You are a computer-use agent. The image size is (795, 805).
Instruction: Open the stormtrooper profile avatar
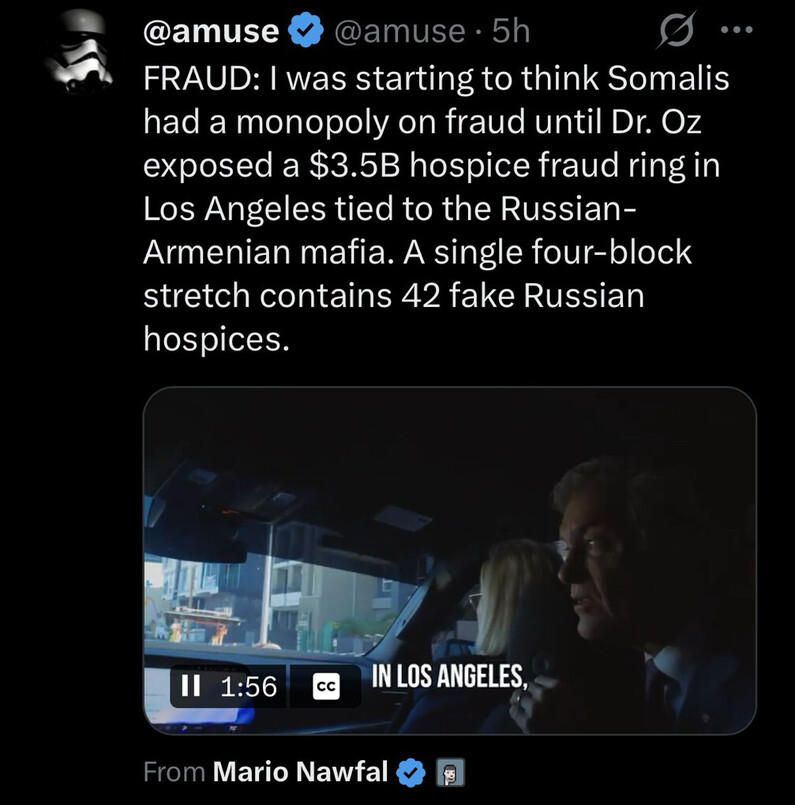tap(79, 54)
